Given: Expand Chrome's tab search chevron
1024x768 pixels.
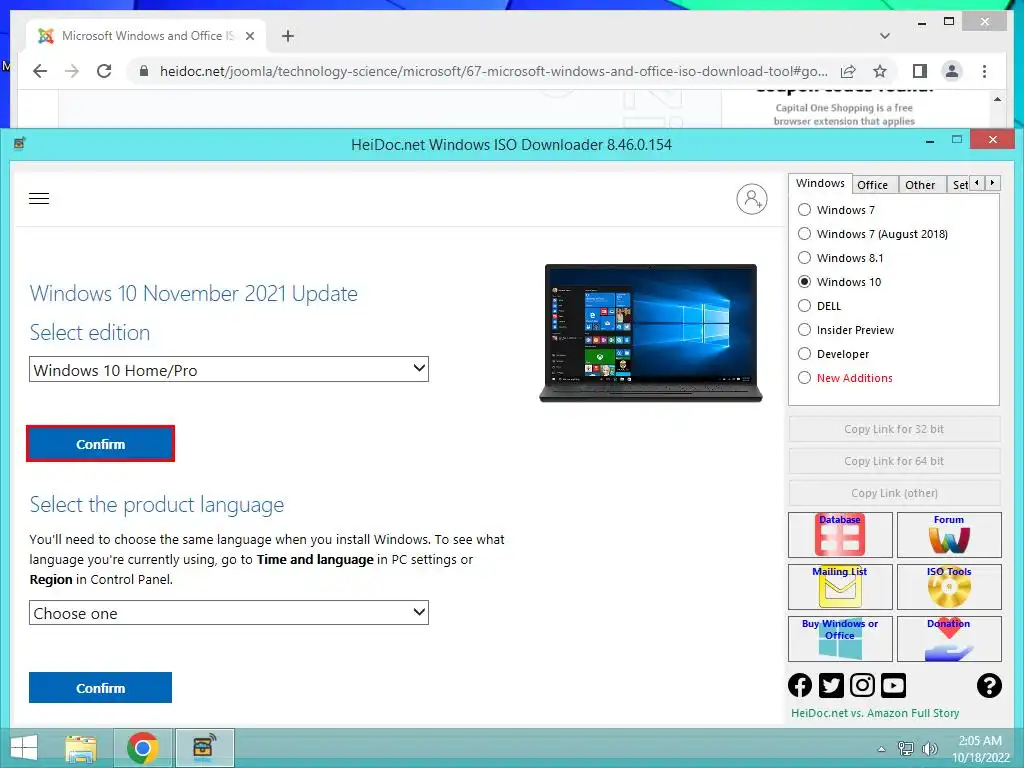Looking at the screenshot, I should 885,36.
